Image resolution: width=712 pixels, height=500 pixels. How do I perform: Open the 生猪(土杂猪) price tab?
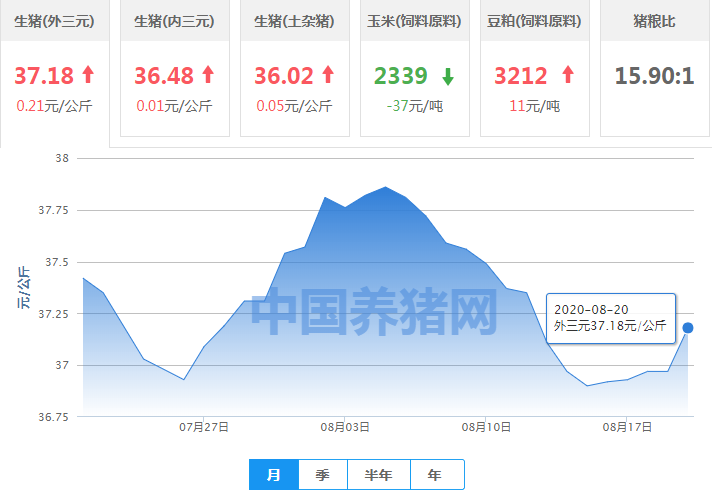click(295, 21)
